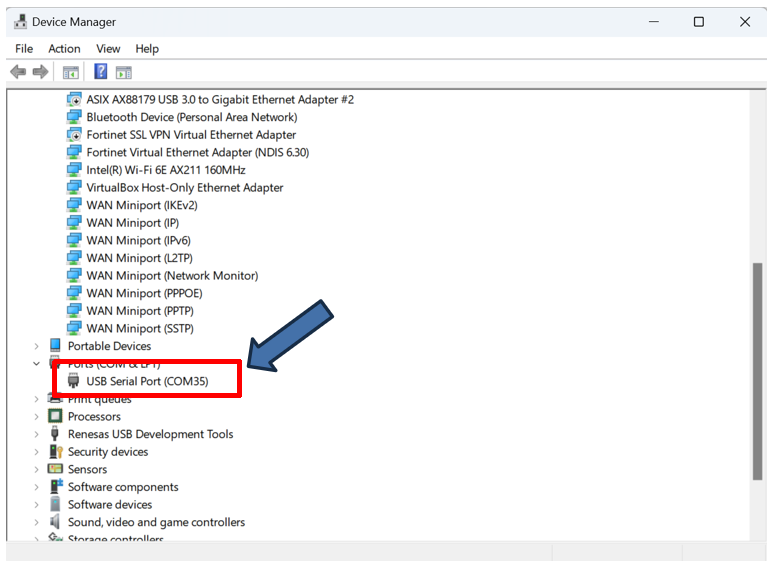The image size is (771, 561).
Task: Click the Show/Hide Action Pane icon
Action: 124,72
